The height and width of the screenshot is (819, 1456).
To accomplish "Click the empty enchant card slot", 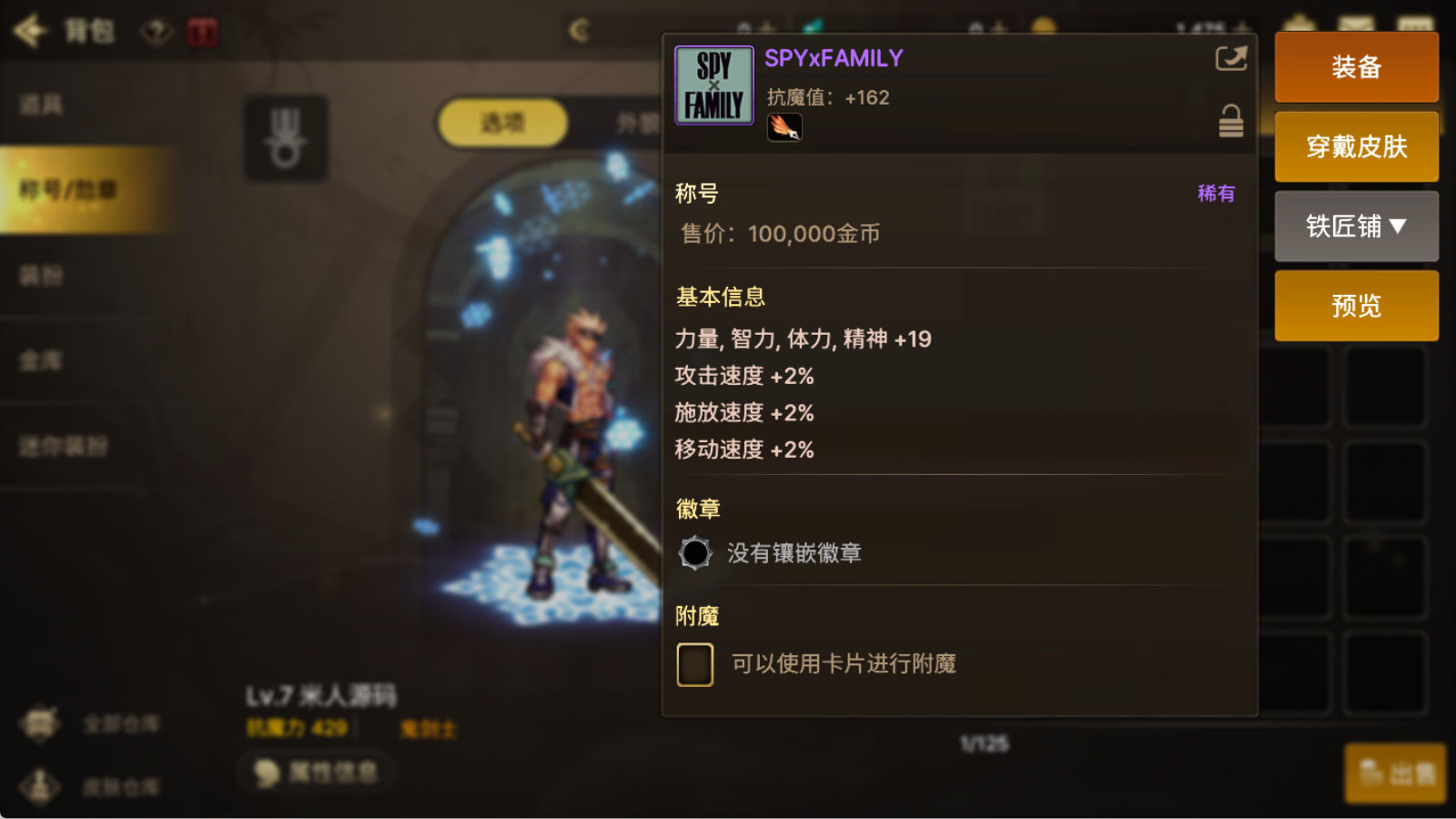I will (695, 664).
